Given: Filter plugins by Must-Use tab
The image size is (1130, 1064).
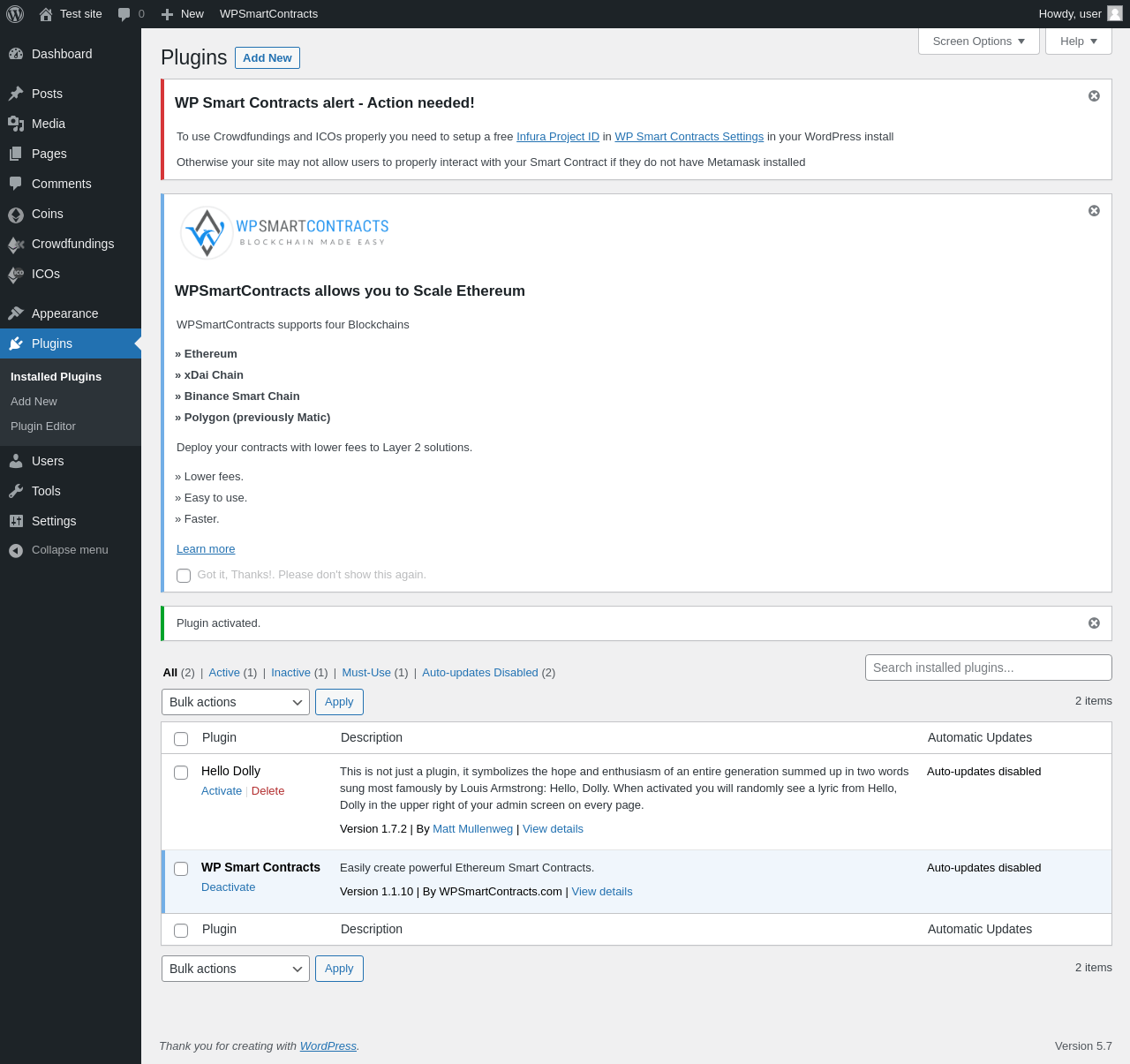Looking at the screenshot, I should [x=366, y=672].
